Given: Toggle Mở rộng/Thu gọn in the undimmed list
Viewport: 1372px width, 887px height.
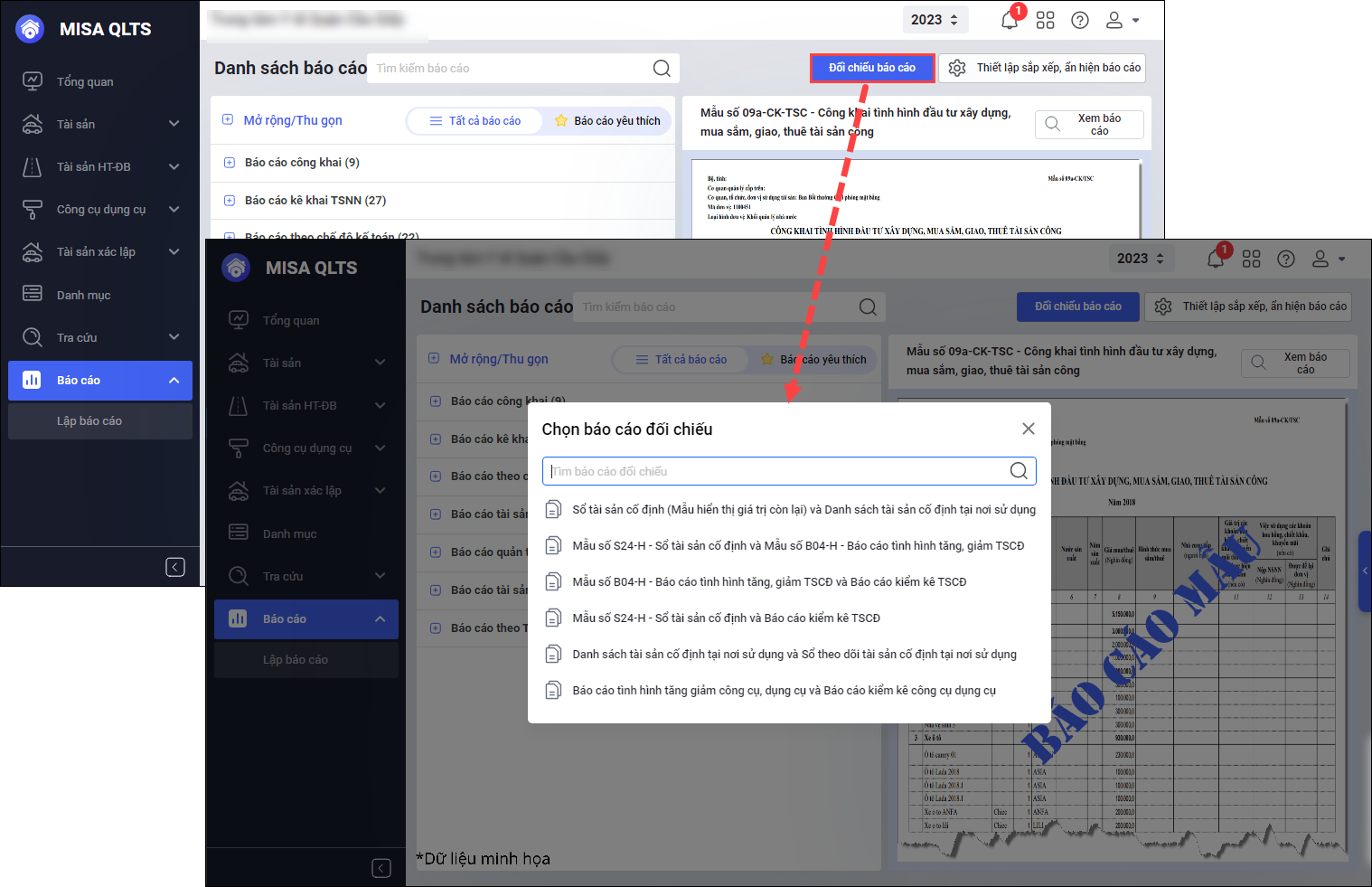Looking at the screenshot, I should pyautogui.click(x=282, y=120).
